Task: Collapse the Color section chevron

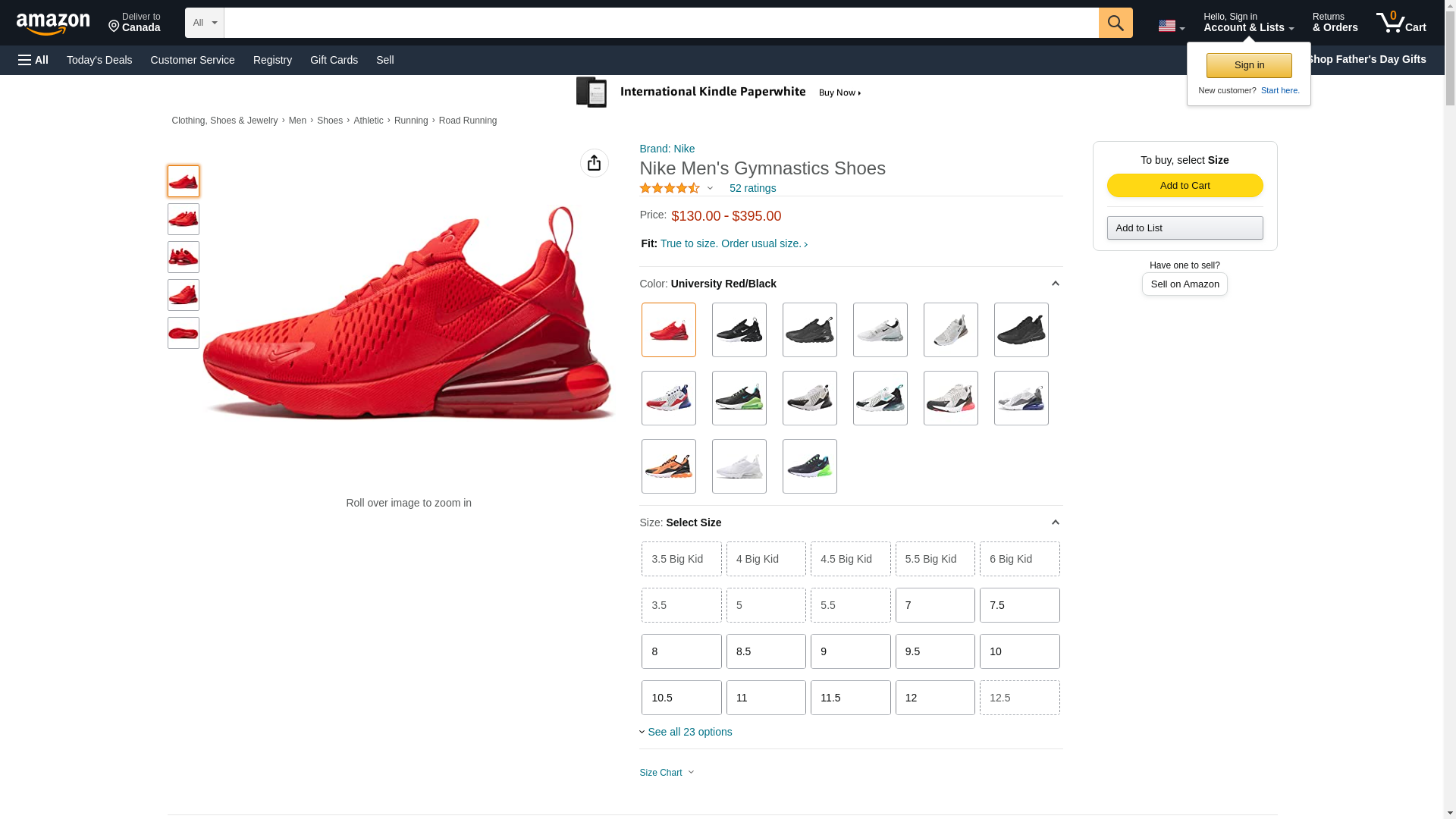Action: [1054, 284]
